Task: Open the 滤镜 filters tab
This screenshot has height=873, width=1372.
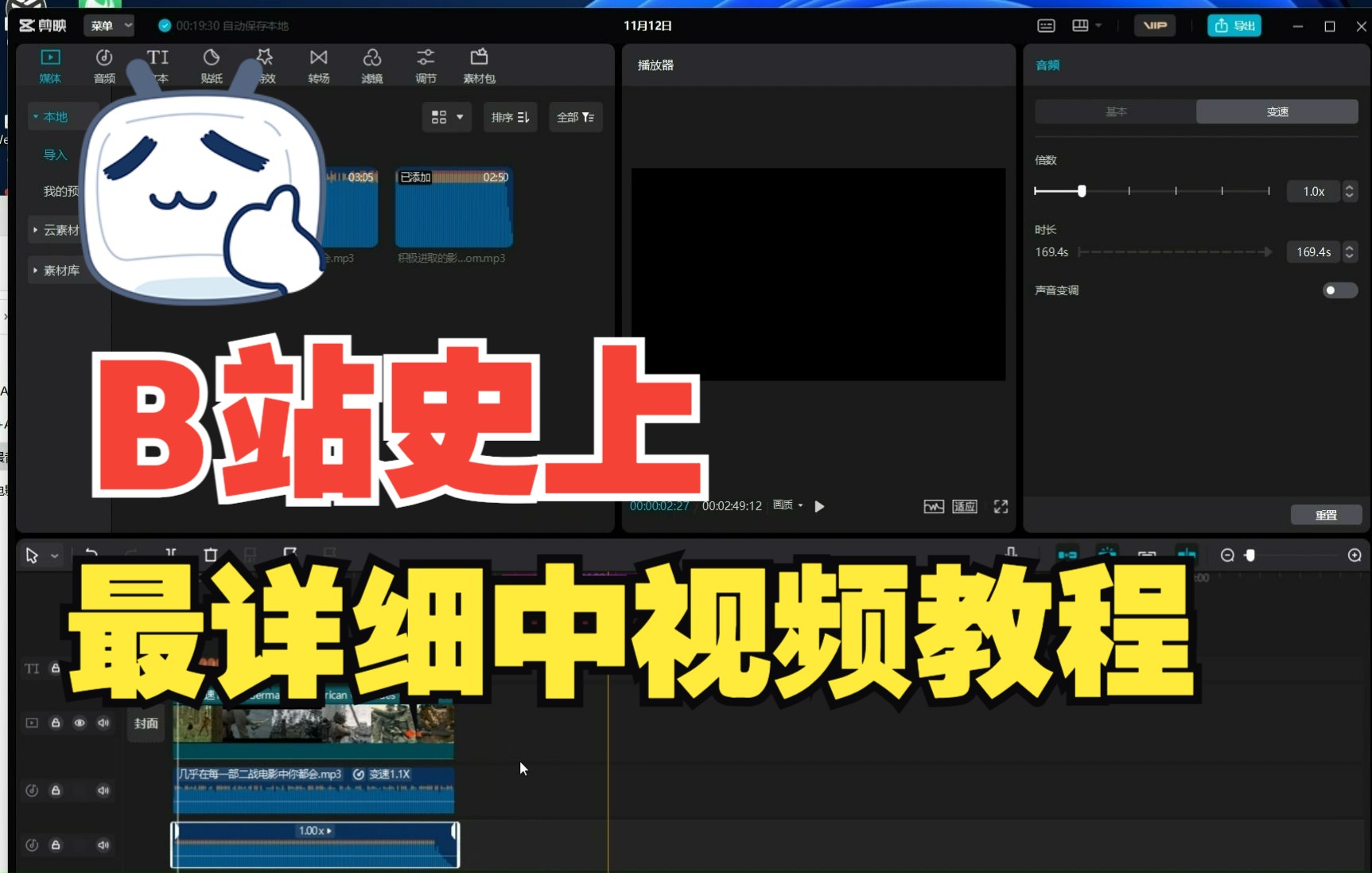Action: pos(372,65)
